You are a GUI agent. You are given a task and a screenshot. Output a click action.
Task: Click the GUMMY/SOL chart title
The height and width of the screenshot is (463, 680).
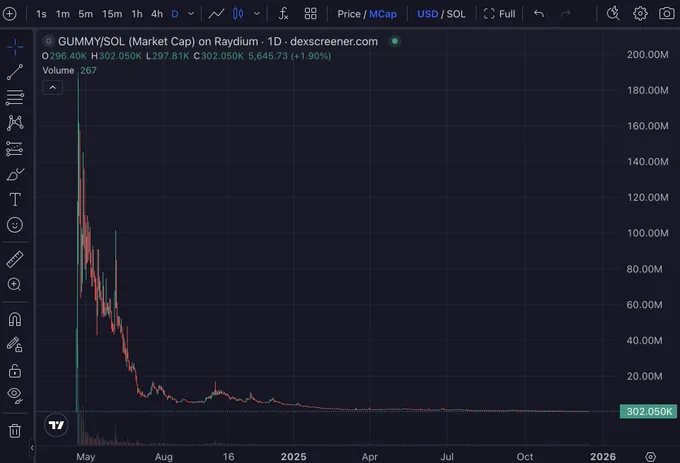click(x=218, y=41)
